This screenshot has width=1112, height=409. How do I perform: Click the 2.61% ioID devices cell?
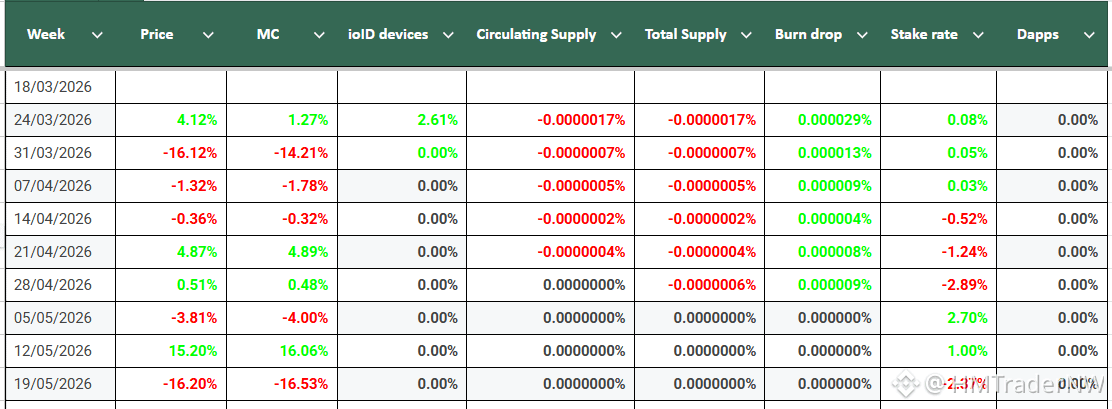point(402,120)
